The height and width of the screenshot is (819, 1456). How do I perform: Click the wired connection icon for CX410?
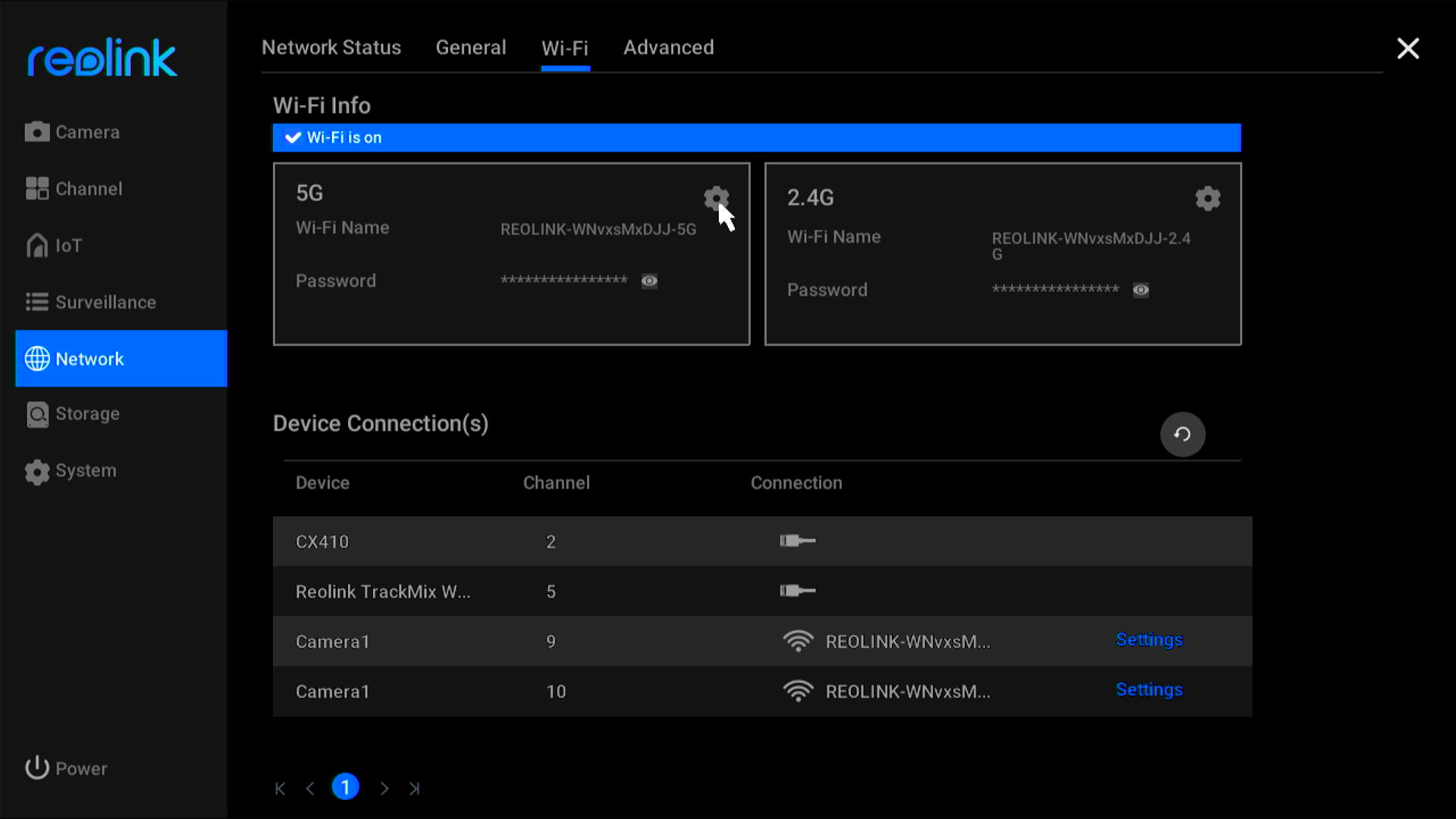[798, 541]
